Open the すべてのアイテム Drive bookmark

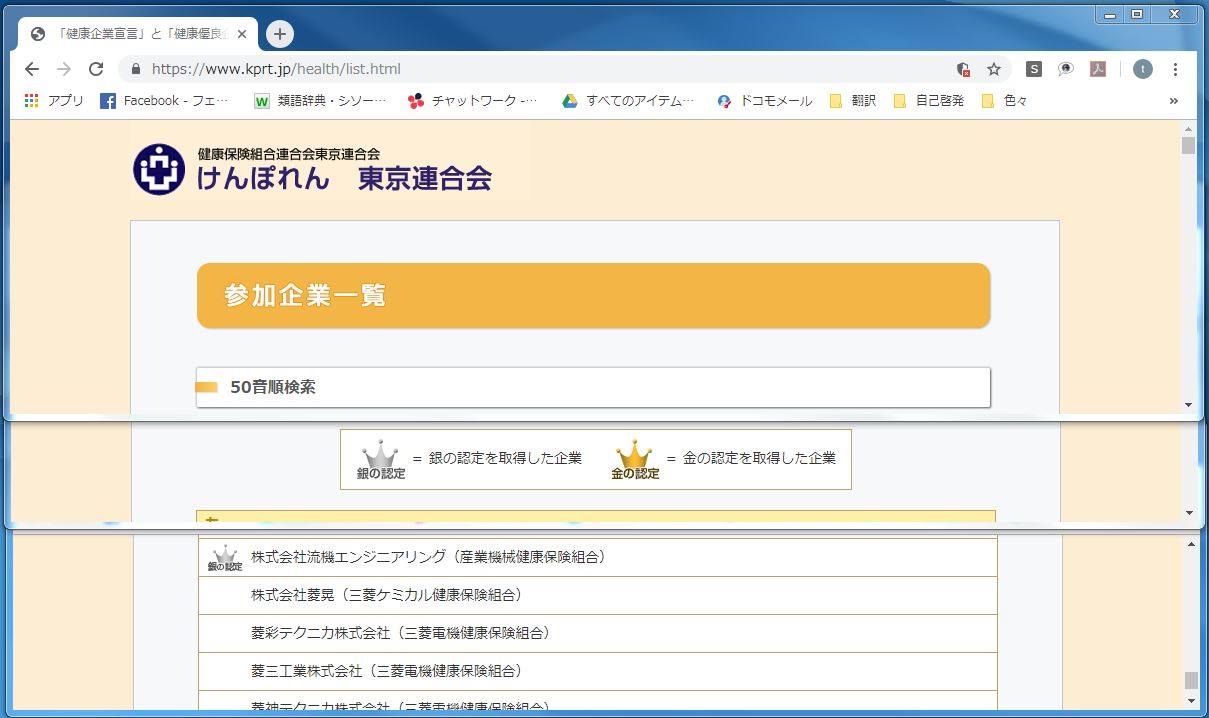pyautogui.click(x=628, y=101)
